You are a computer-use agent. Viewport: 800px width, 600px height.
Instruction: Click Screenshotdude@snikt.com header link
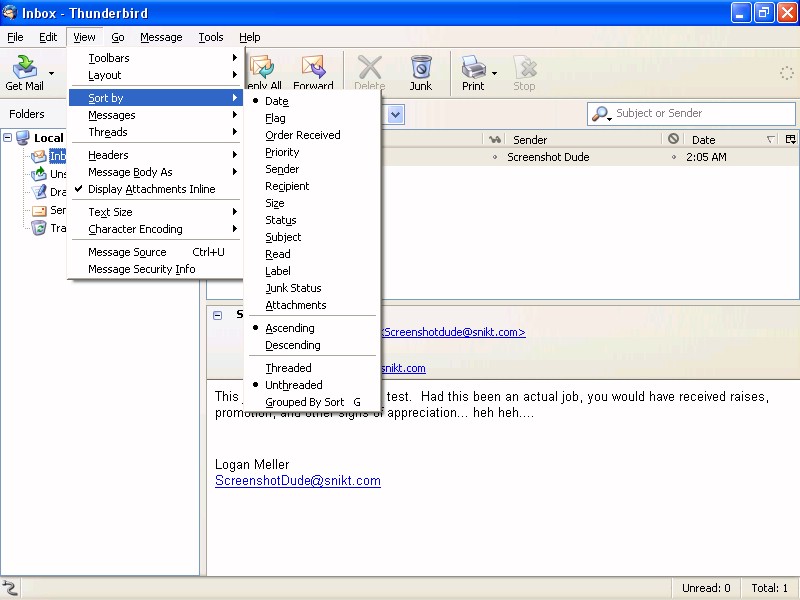coord(454,332)
